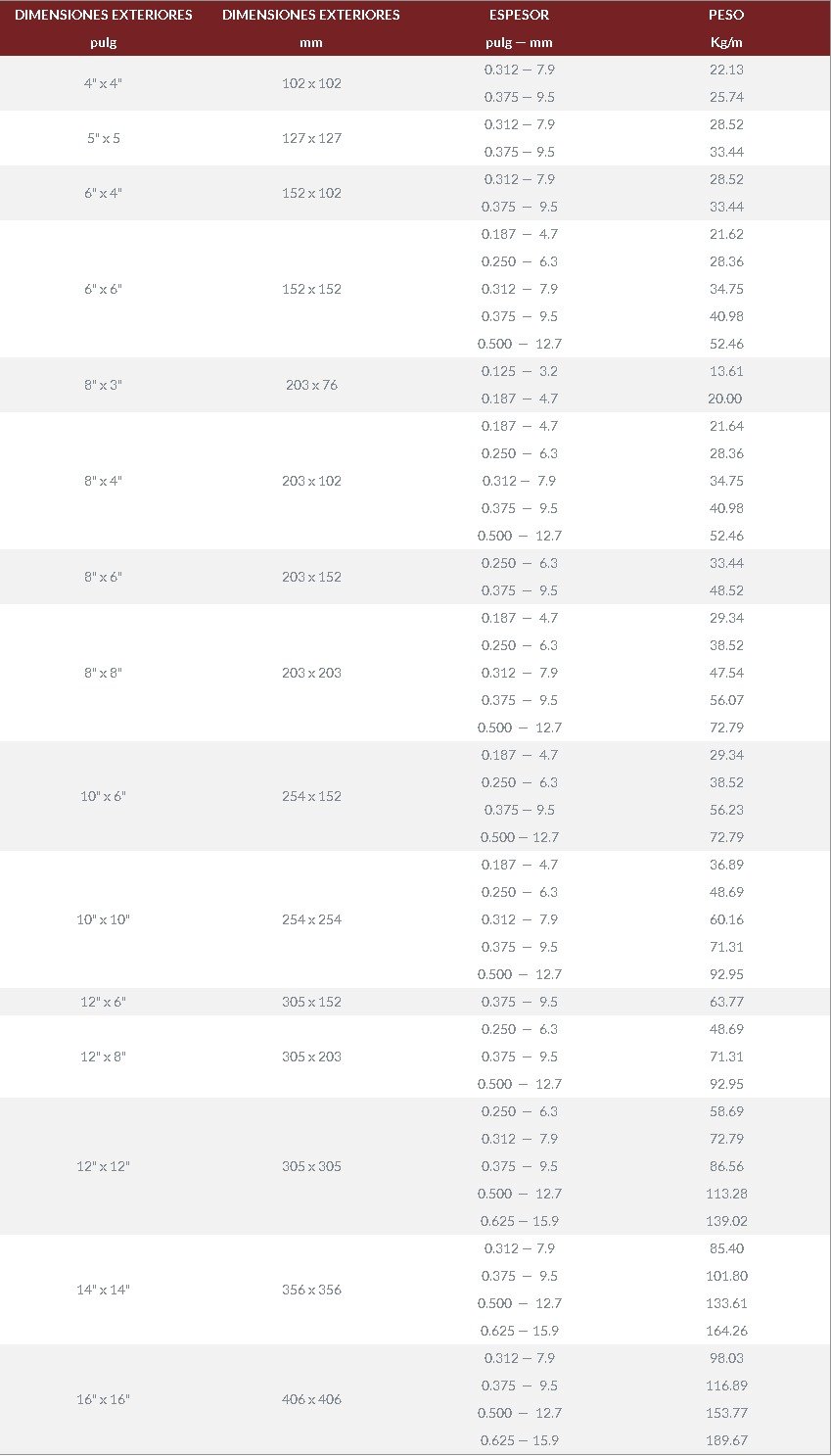Select the 10" x 10" dimension cell
The width and height of the screenshot is (831, 1456).
click(103, 919)
